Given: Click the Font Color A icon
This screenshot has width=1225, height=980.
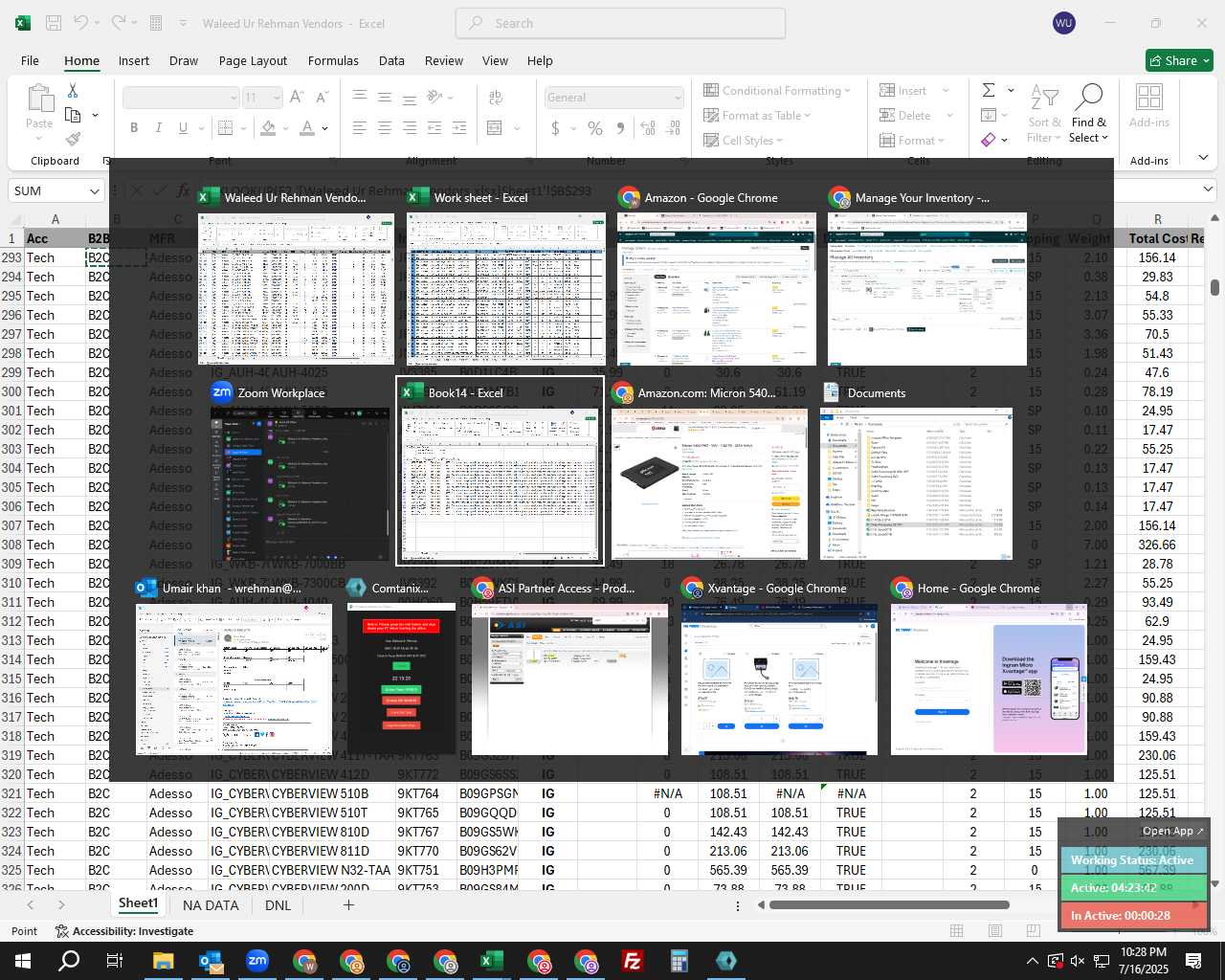Looking at the screenshot, I should pyautogui.click(x=307, y=127).
